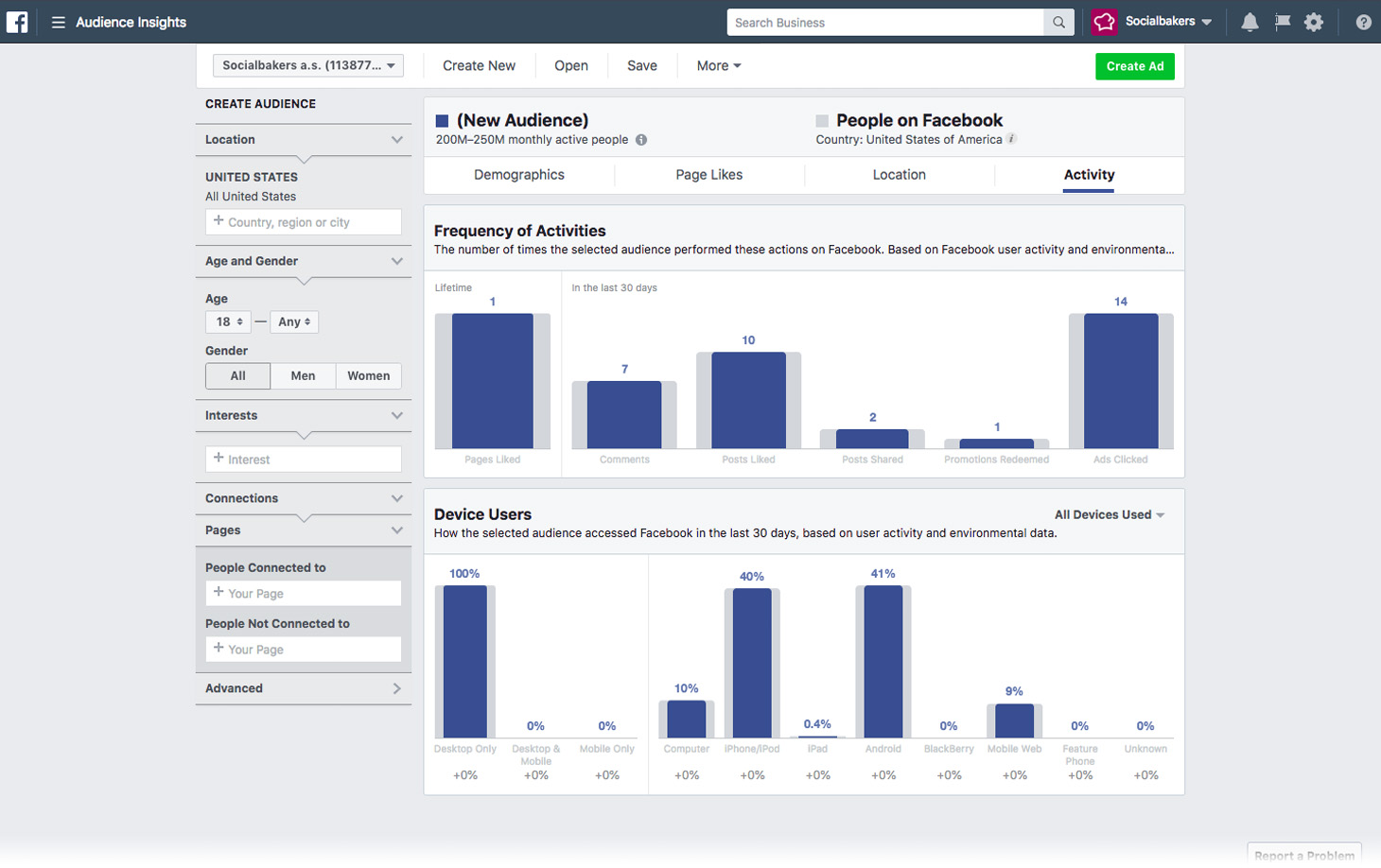
Task: Click the Posts Liked bar showing 10
Action: 748,400
